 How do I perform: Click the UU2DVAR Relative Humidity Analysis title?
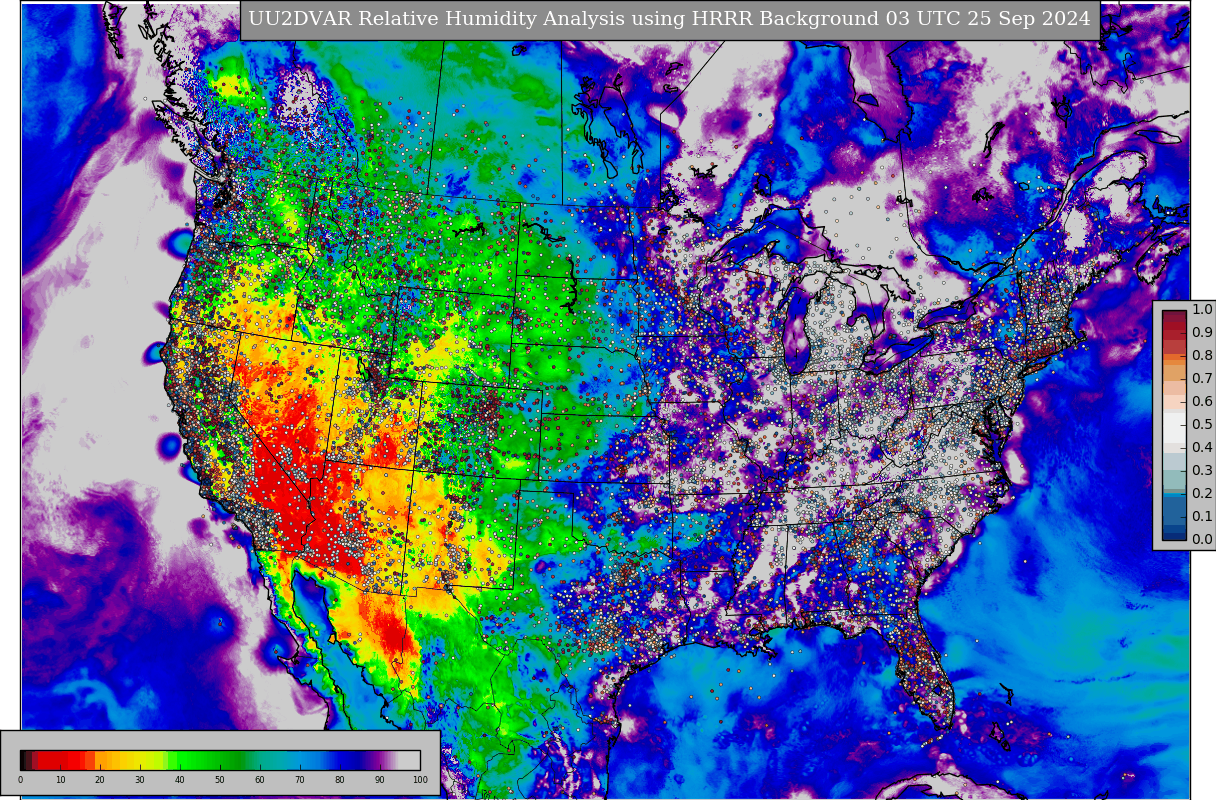click(669, 19)
